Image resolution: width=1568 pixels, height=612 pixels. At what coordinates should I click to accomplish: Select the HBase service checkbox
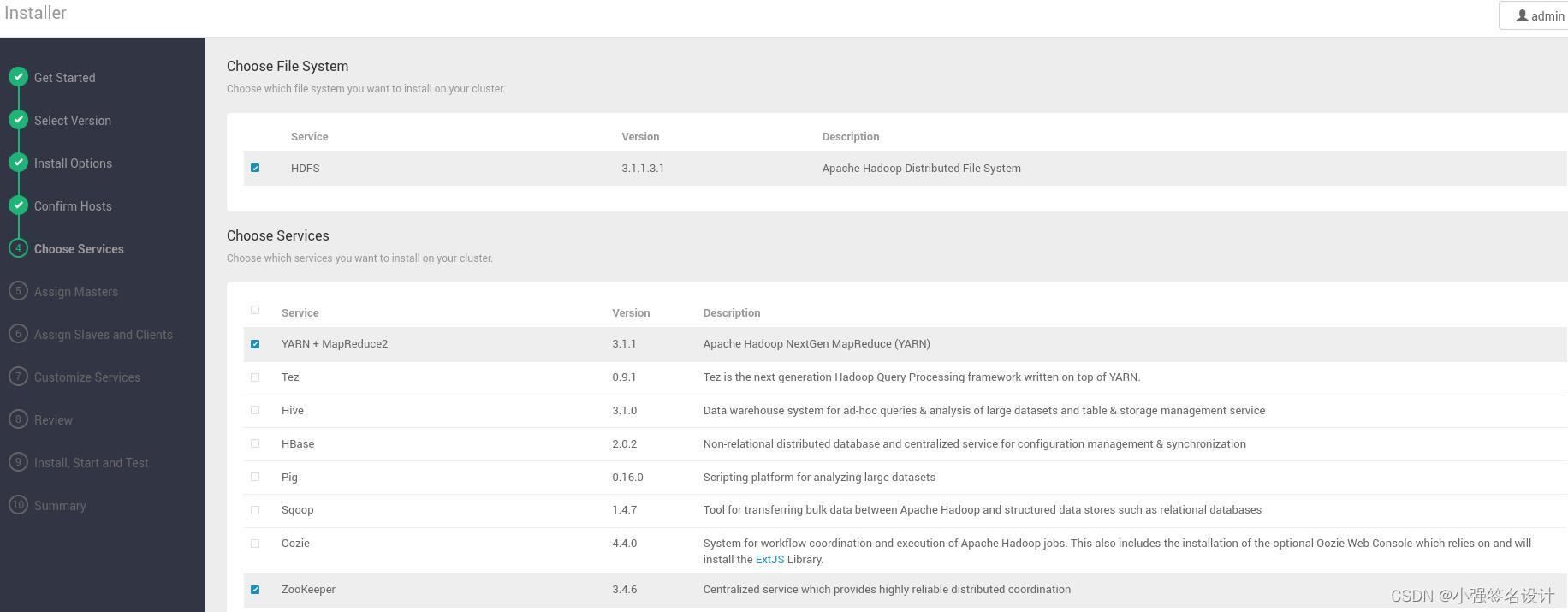pyautogui.click(x=255, y=443)
